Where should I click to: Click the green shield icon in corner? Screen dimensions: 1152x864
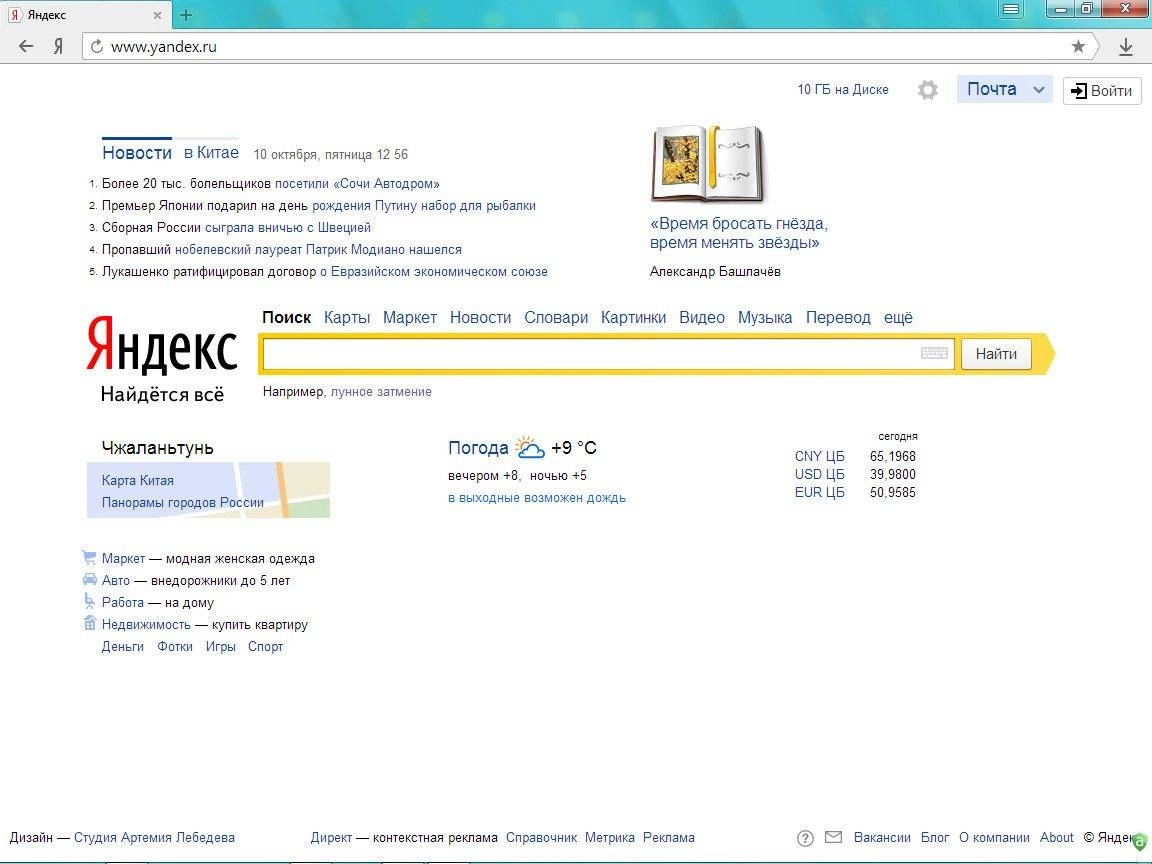pos(1140,842)
